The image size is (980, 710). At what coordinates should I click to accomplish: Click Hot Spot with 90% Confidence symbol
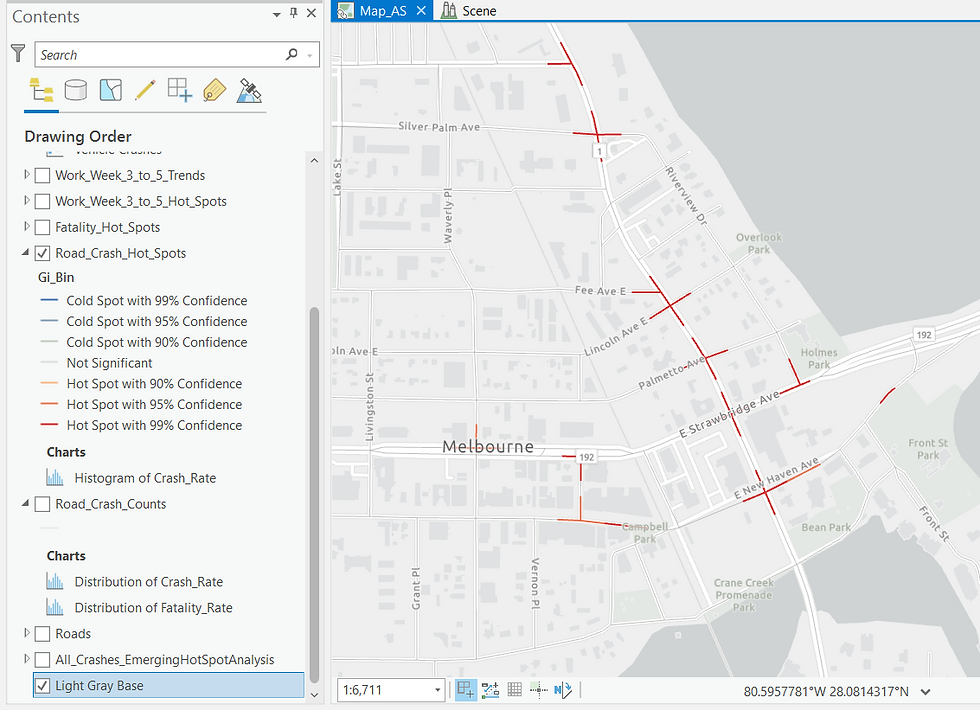pyautogui.click(x=49, y=384)
